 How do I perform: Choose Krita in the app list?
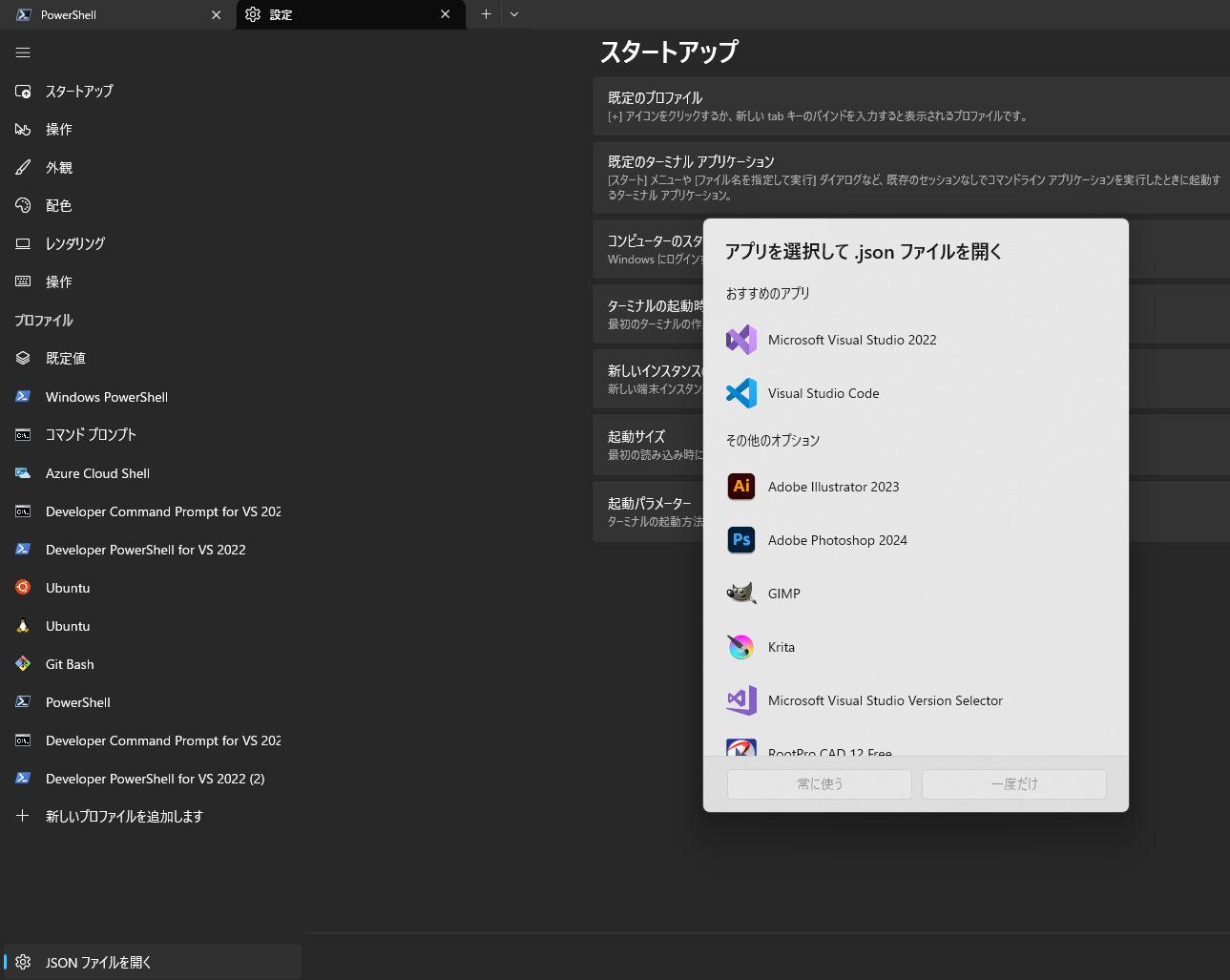916,647
